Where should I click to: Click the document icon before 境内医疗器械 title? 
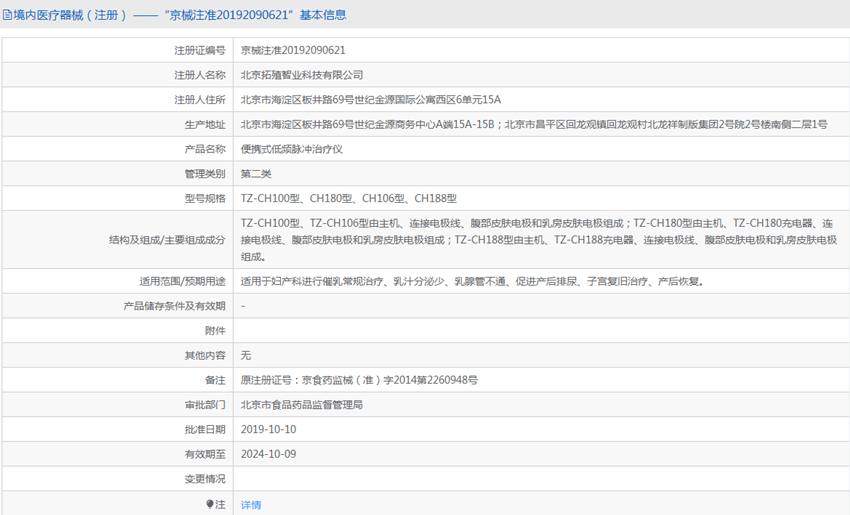click(7, 15)
